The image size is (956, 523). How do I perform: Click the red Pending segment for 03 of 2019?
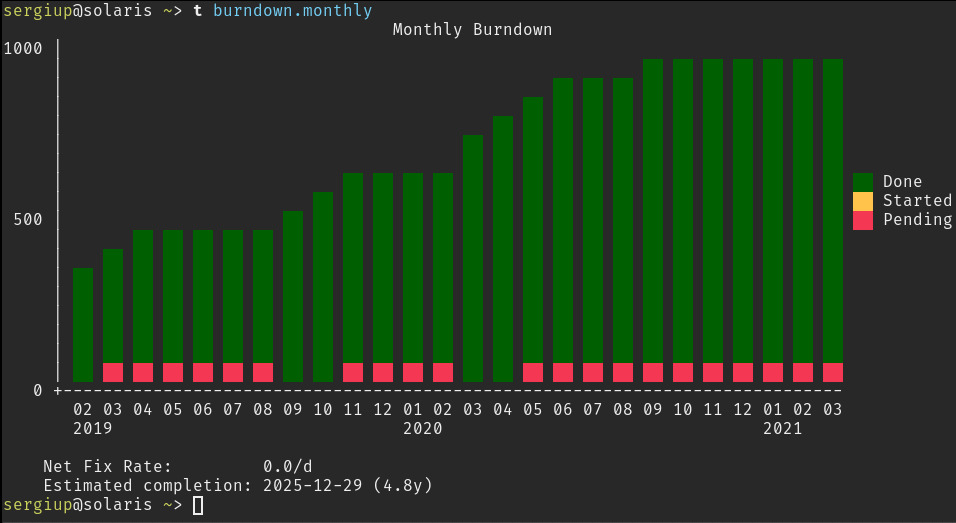click(x=113, y=372)
